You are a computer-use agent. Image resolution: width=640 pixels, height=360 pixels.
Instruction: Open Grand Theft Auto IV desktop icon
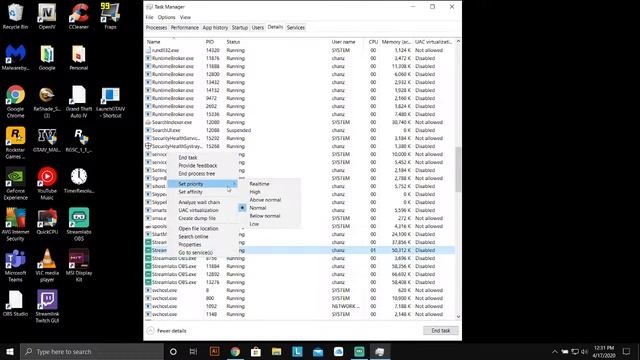[78, 102]
